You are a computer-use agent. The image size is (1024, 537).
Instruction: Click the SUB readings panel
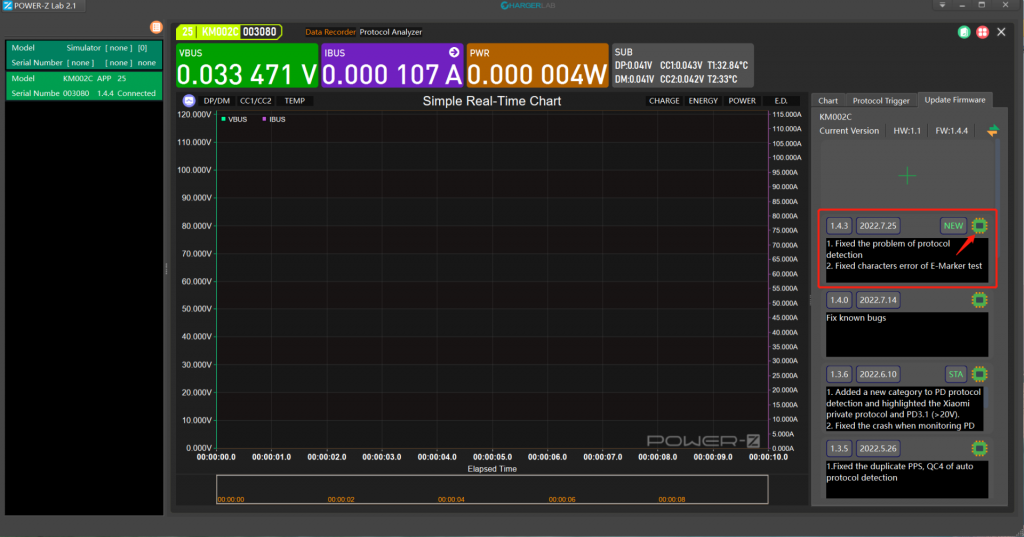tap(682, 65)
